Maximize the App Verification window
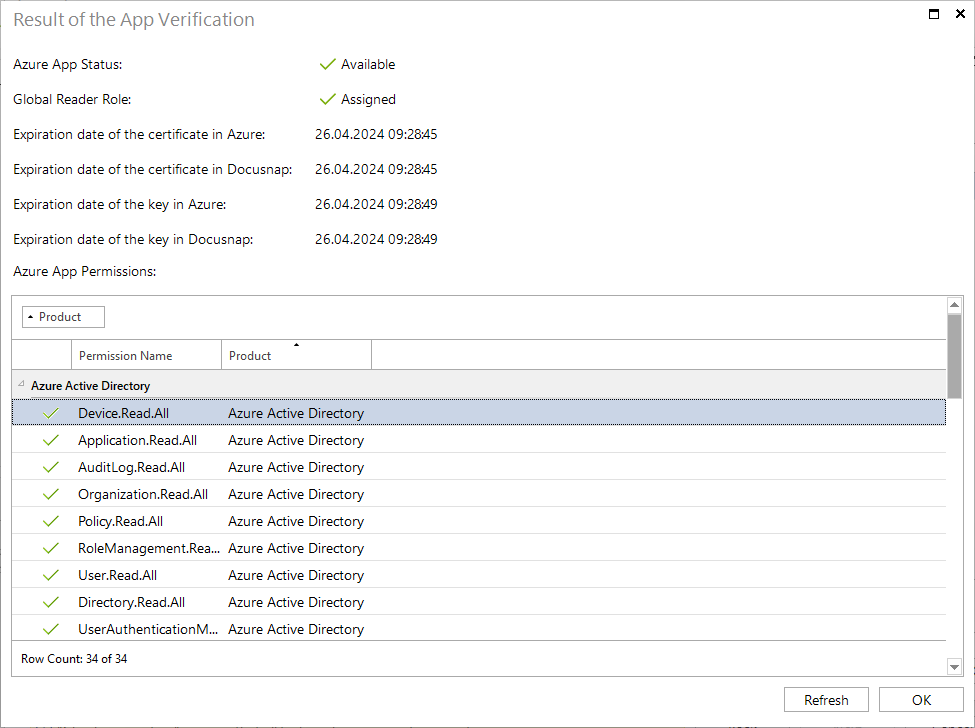This screenshot has height=728, width=975. [x=933, y=14]
